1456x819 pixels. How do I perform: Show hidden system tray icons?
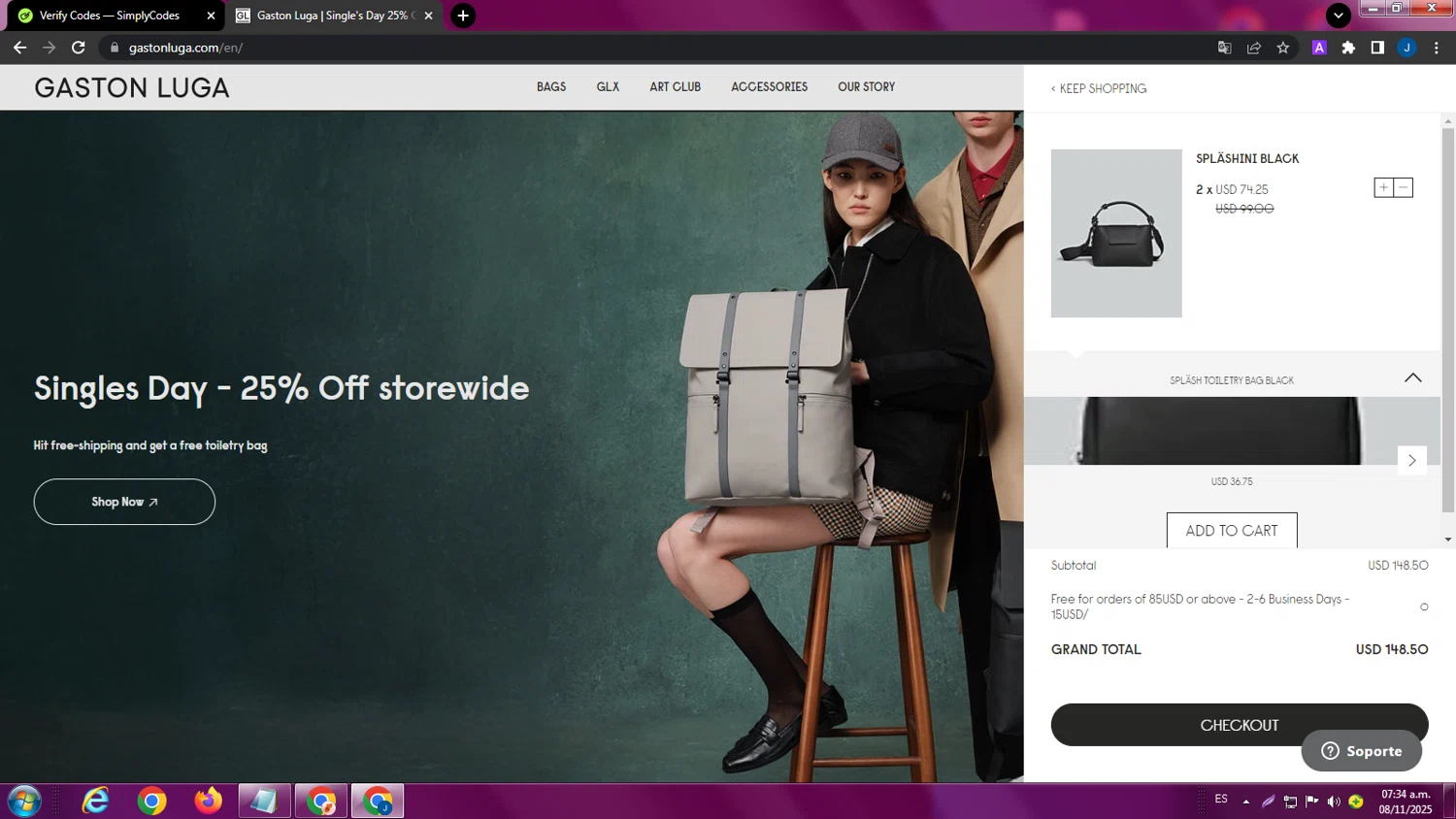pyautogui.click(x=1245, y=802)
